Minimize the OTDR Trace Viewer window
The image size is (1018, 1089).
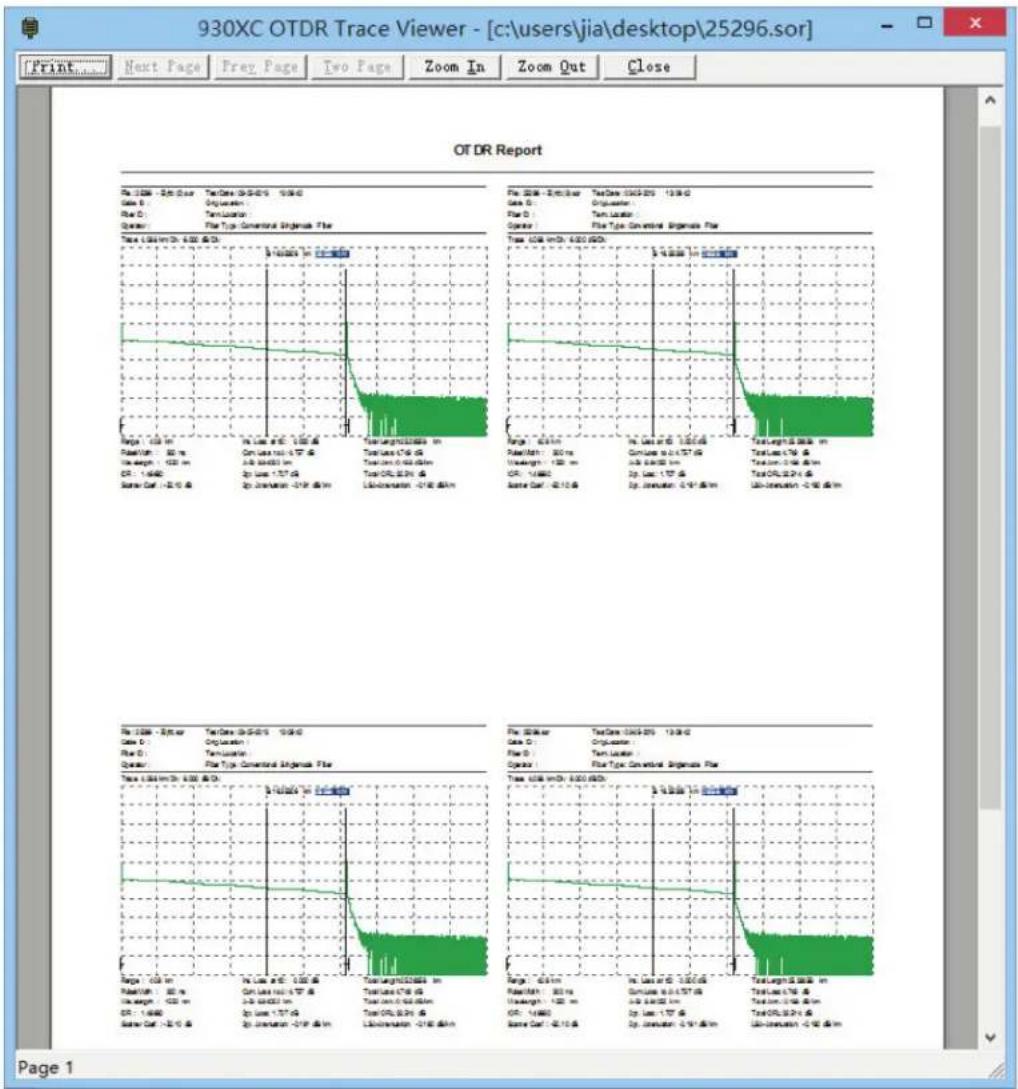coord(887,26)
